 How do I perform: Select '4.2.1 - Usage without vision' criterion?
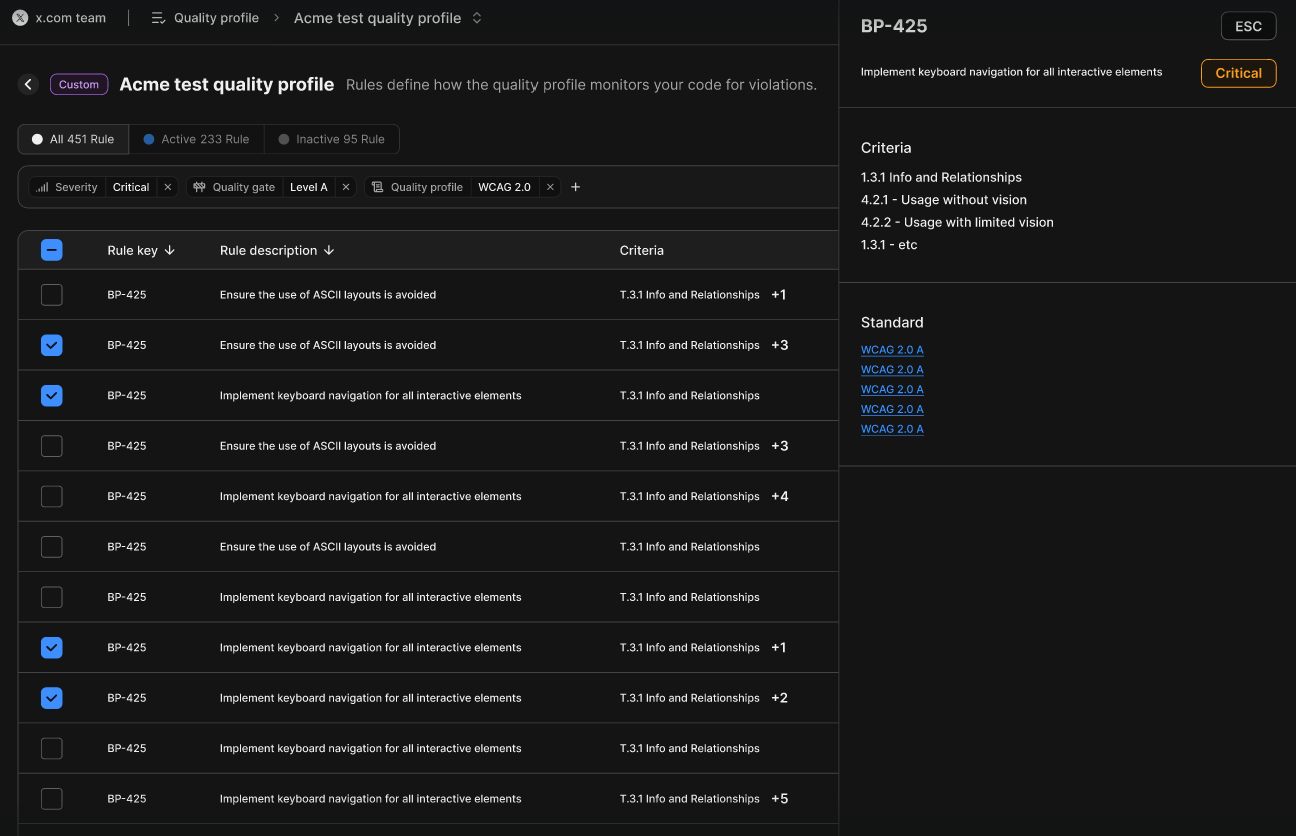944,200
